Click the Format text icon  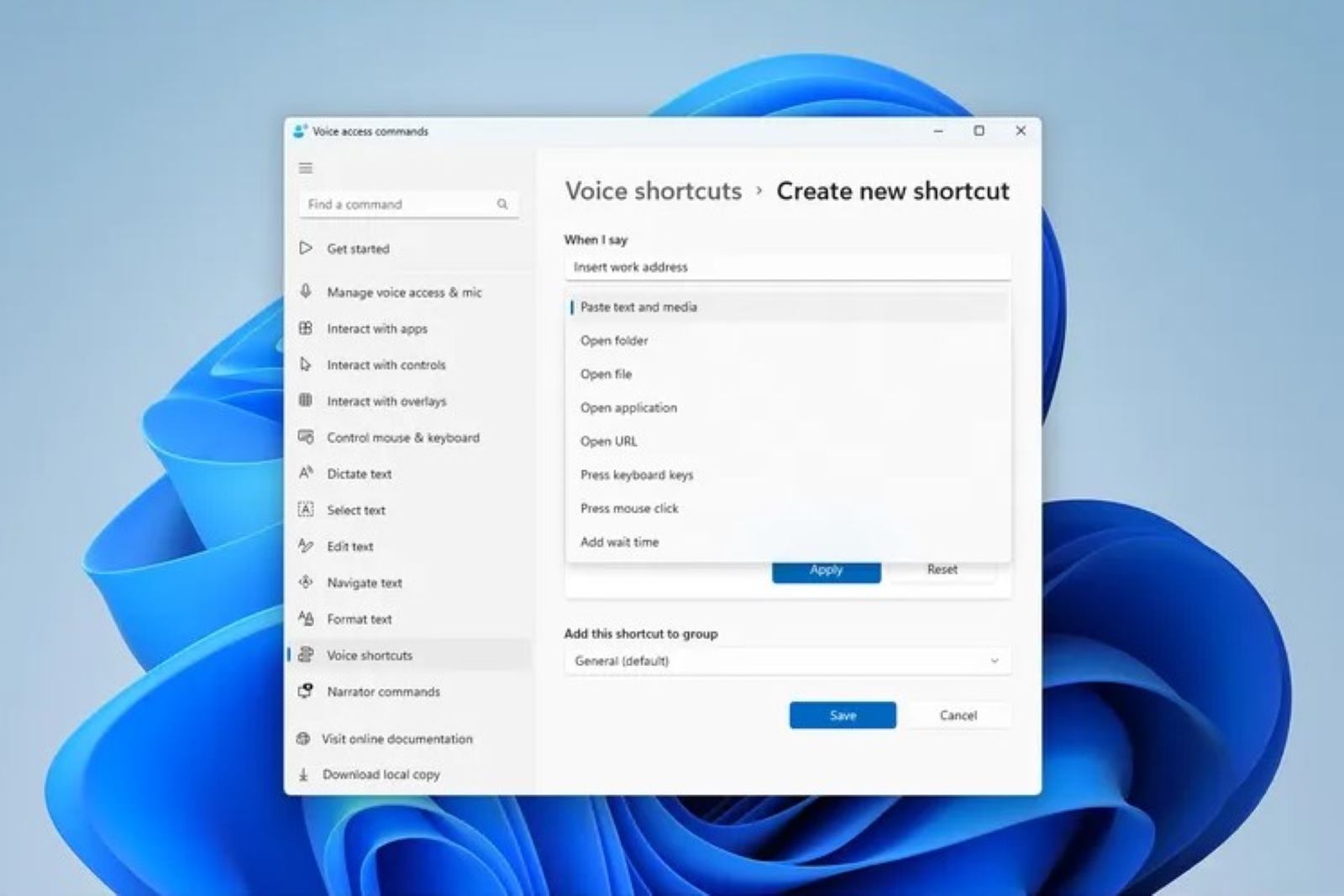click(x=306, y=618)
